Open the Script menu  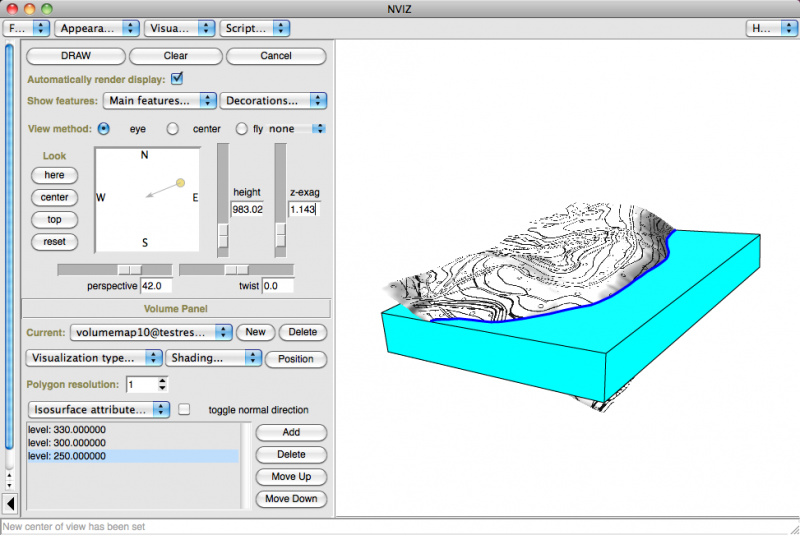pyautogui.click(x=254, y=29)
